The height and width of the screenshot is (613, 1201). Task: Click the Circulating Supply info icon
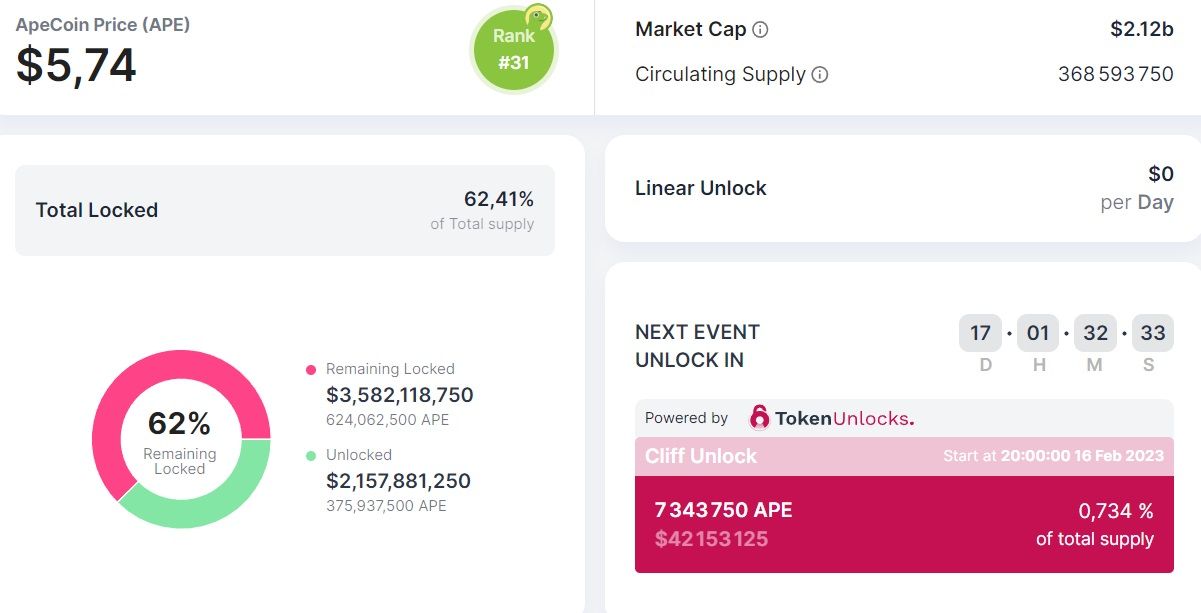point(820,75)
